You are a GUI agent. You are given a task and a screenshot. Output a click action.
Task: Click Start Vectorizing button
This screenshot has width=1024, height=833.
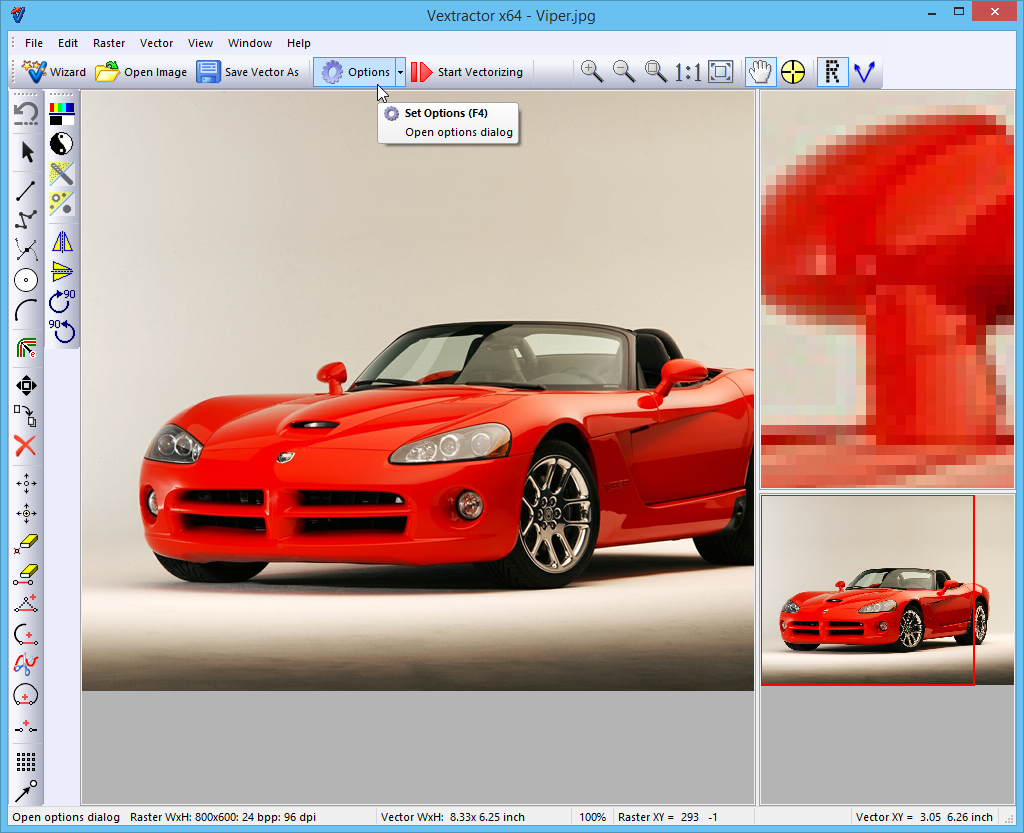coord(467,72)
